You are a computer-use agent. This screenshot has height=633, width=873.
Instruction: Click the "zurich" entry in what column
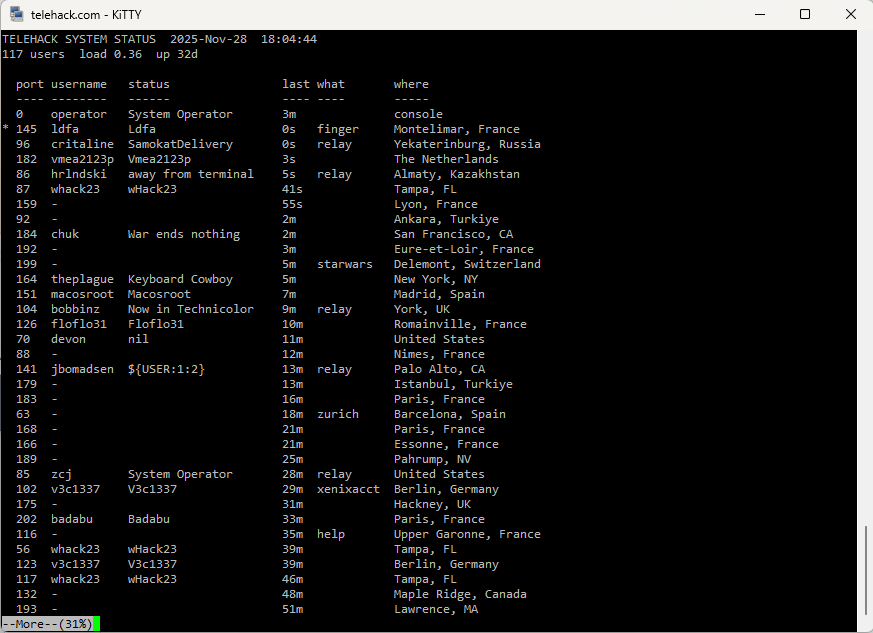[338, 414]
